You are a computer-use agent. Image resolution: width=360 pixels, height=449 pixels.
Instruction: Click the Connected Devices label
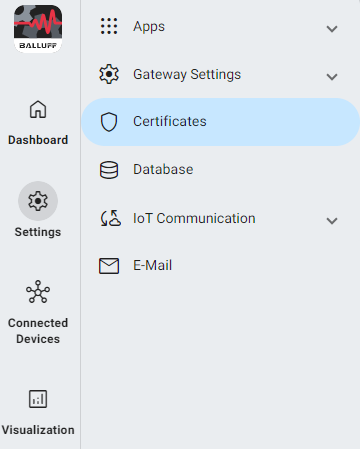pyautogui.click(x=38, y=331)
